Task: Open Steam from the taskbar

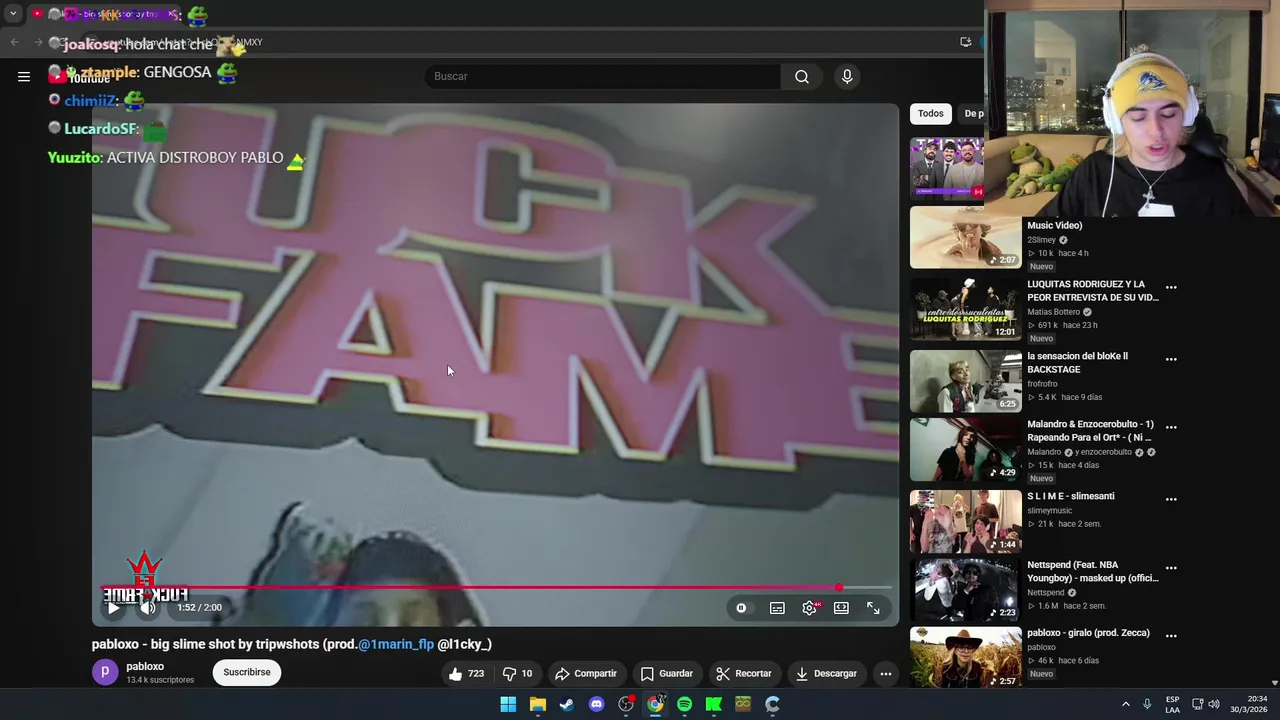Action: 566,704
